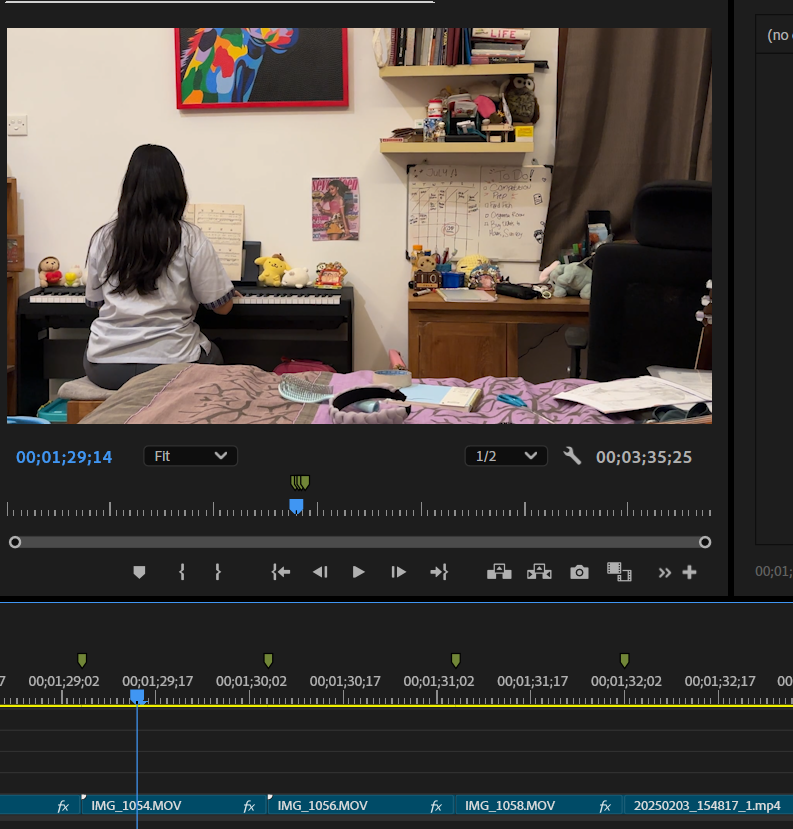Play the sequence in Program Monitor
This screenshot has height=829, width=793.
tap(358, 572)
